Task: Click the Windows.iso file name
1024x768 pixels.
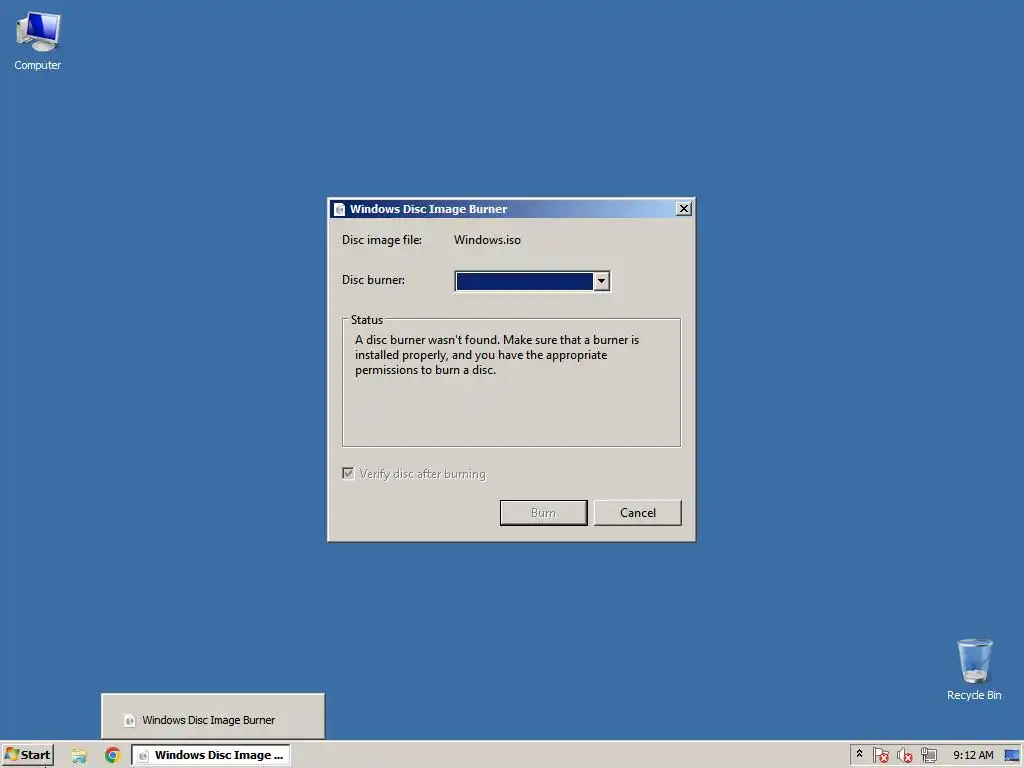Action: point(487,240)
